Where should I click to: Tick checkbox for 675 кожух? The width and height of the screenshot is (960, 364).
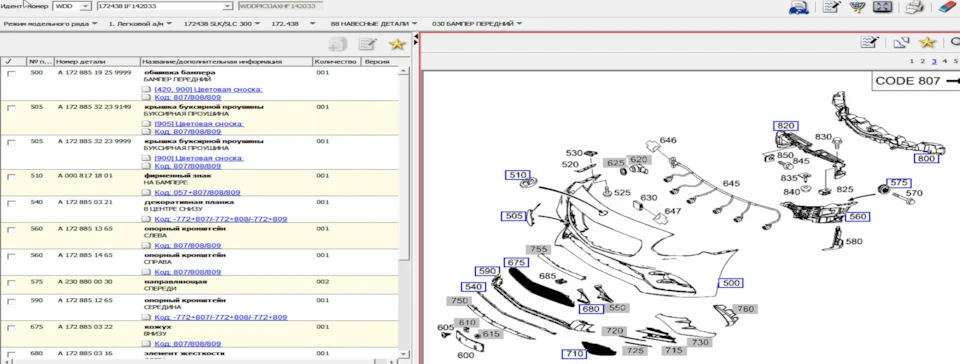tap(10, 328)
